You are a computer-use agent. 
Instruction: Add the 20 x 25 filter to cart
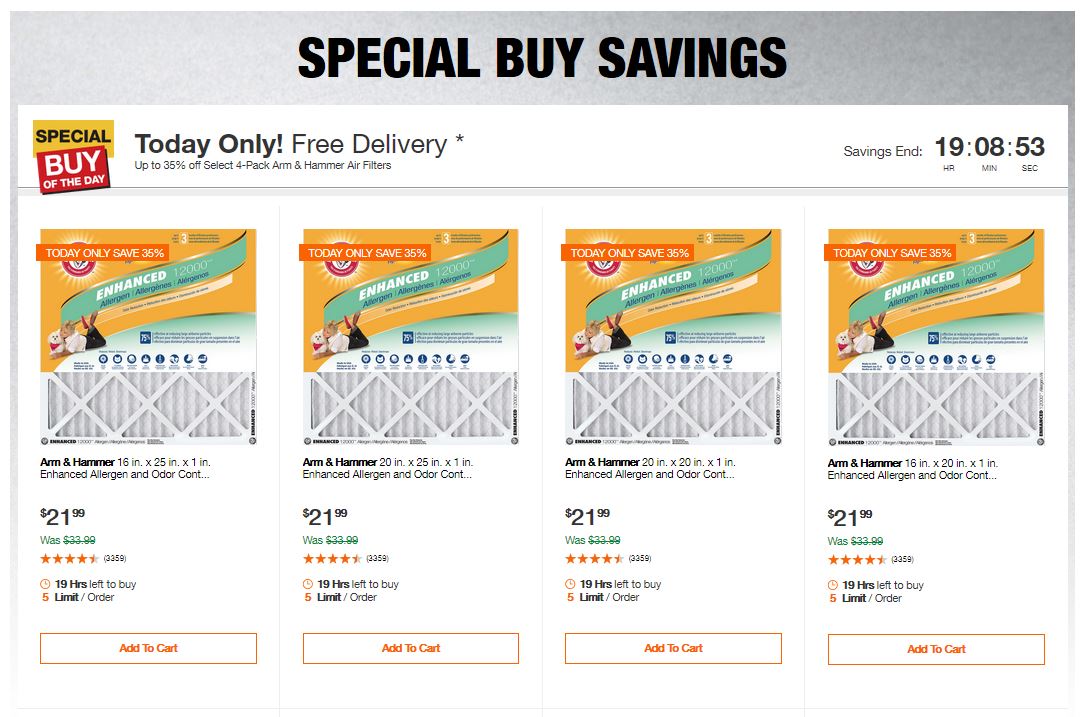coord(411,648)
